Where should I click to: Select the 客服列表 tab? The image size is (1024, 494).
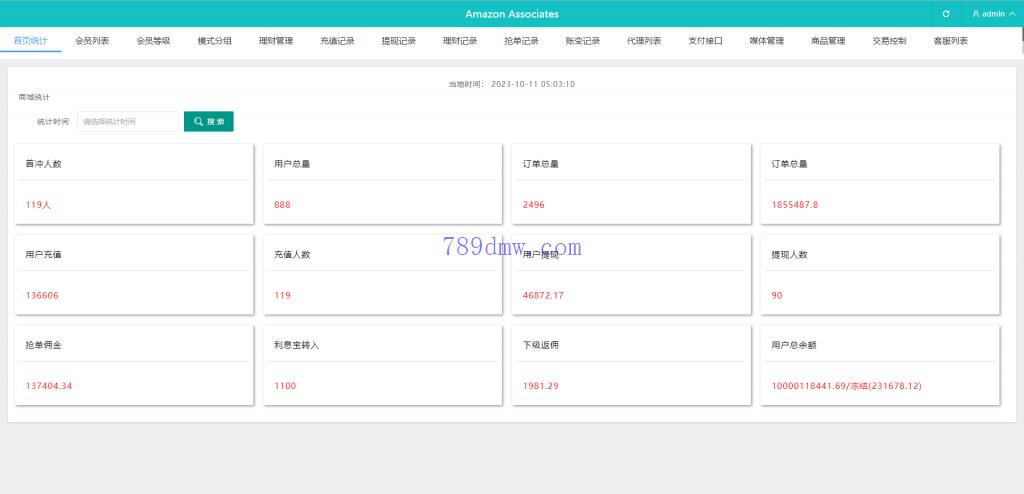tap(950, 41)
